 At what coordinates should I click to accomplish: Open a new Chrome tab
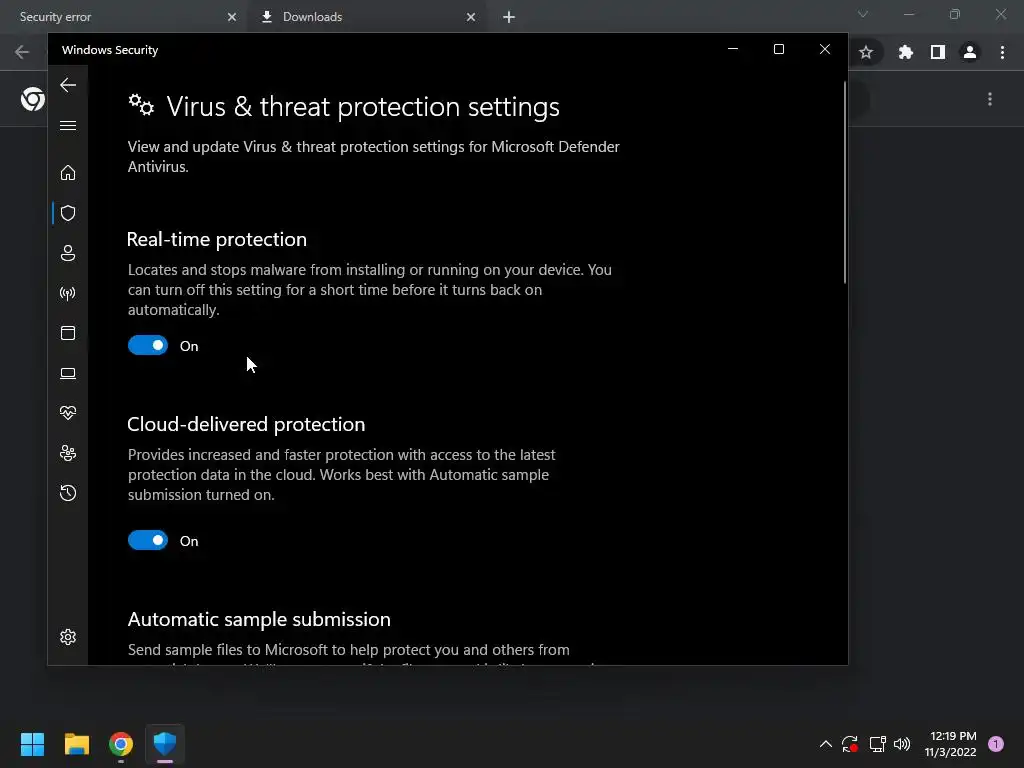[x=509, y=17]
